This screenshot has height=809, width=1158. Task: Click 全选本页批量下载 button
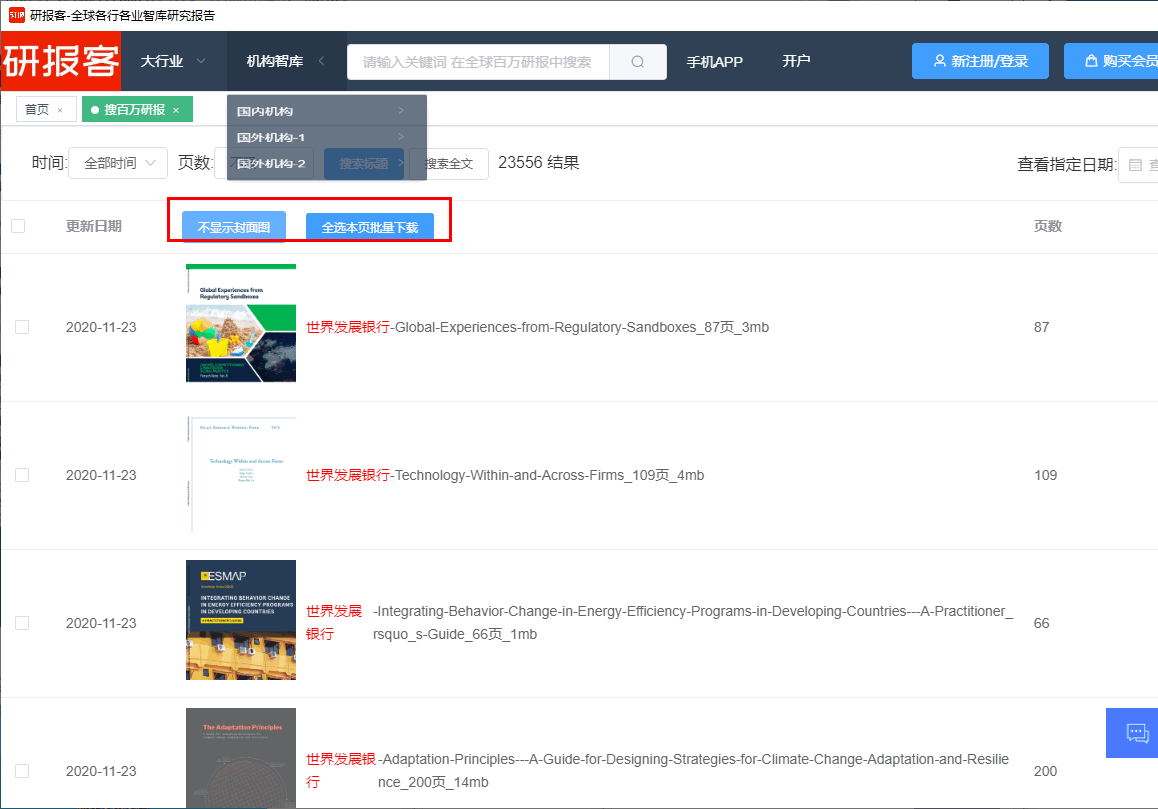pos(370,227)
